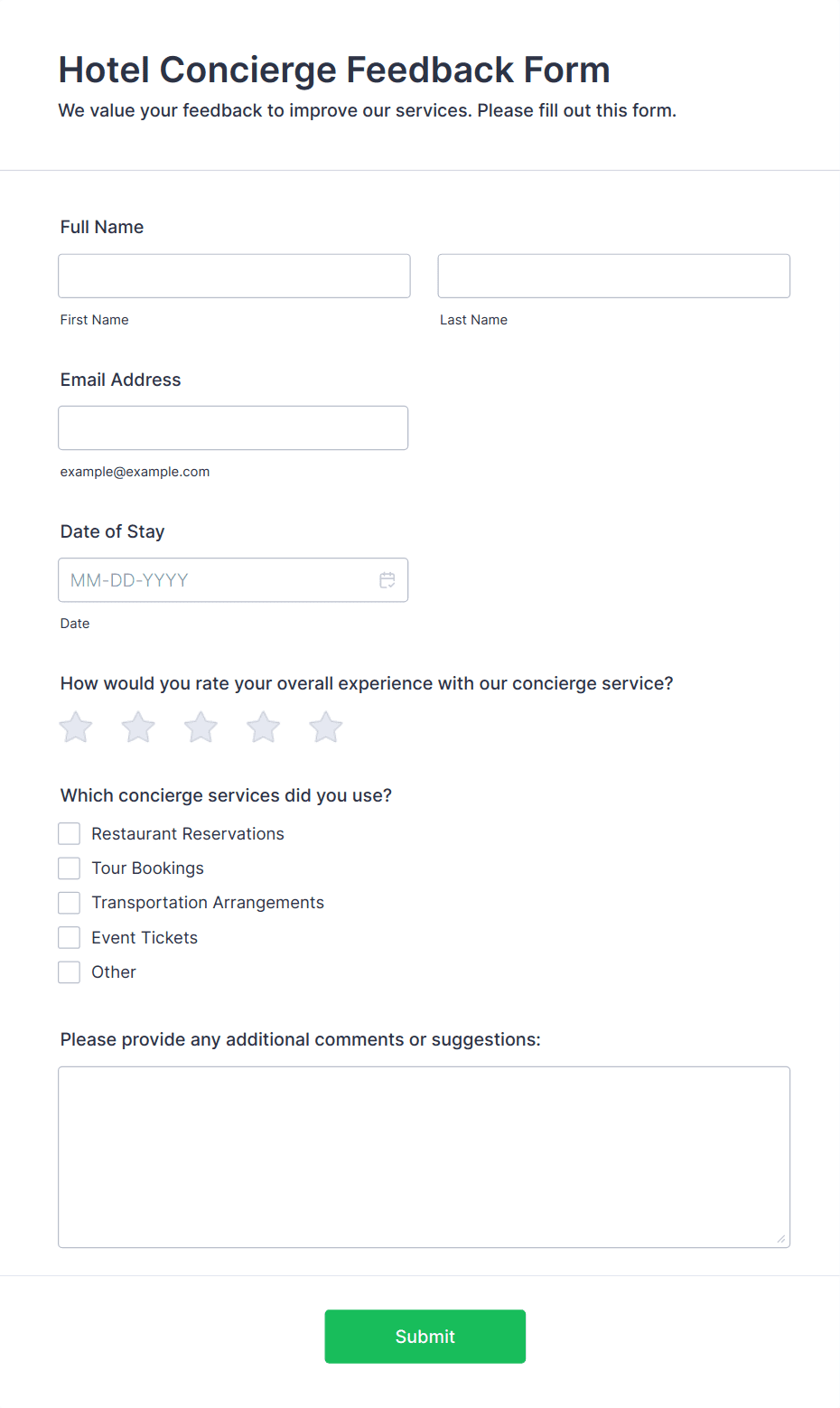Image resolution: width=840 pixels, height=1408 pixels.
Task: Click the Tour Bookings label text
Action: [147, 868]
